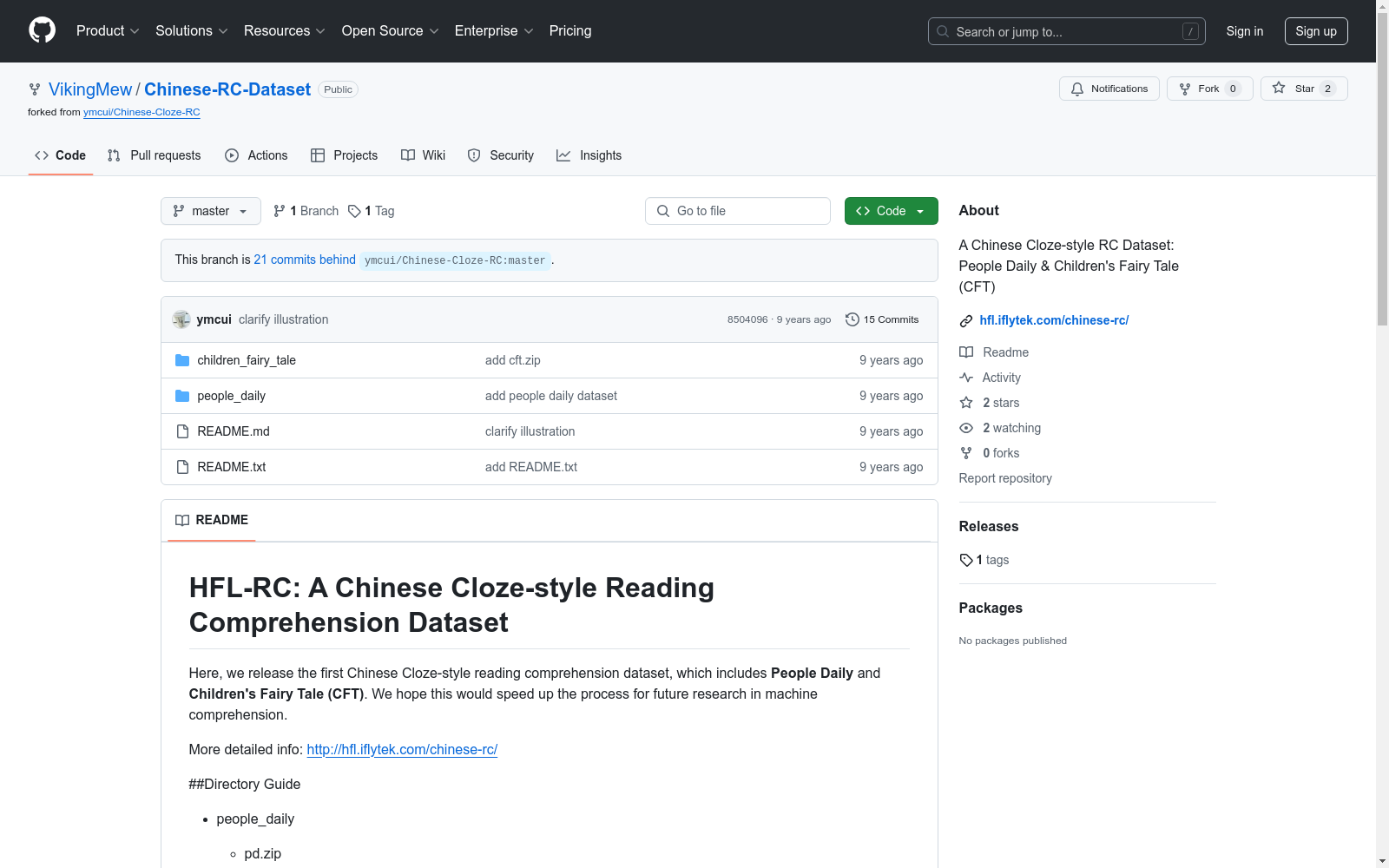
Task: Expand the Enterprise menu
Action: tap(494, 30)
